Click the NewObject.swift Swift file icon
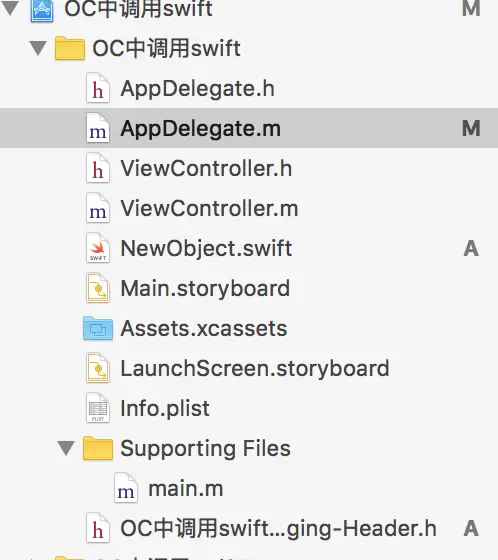The height and width of the screenshot is (560, 498). tap(98, 248)
